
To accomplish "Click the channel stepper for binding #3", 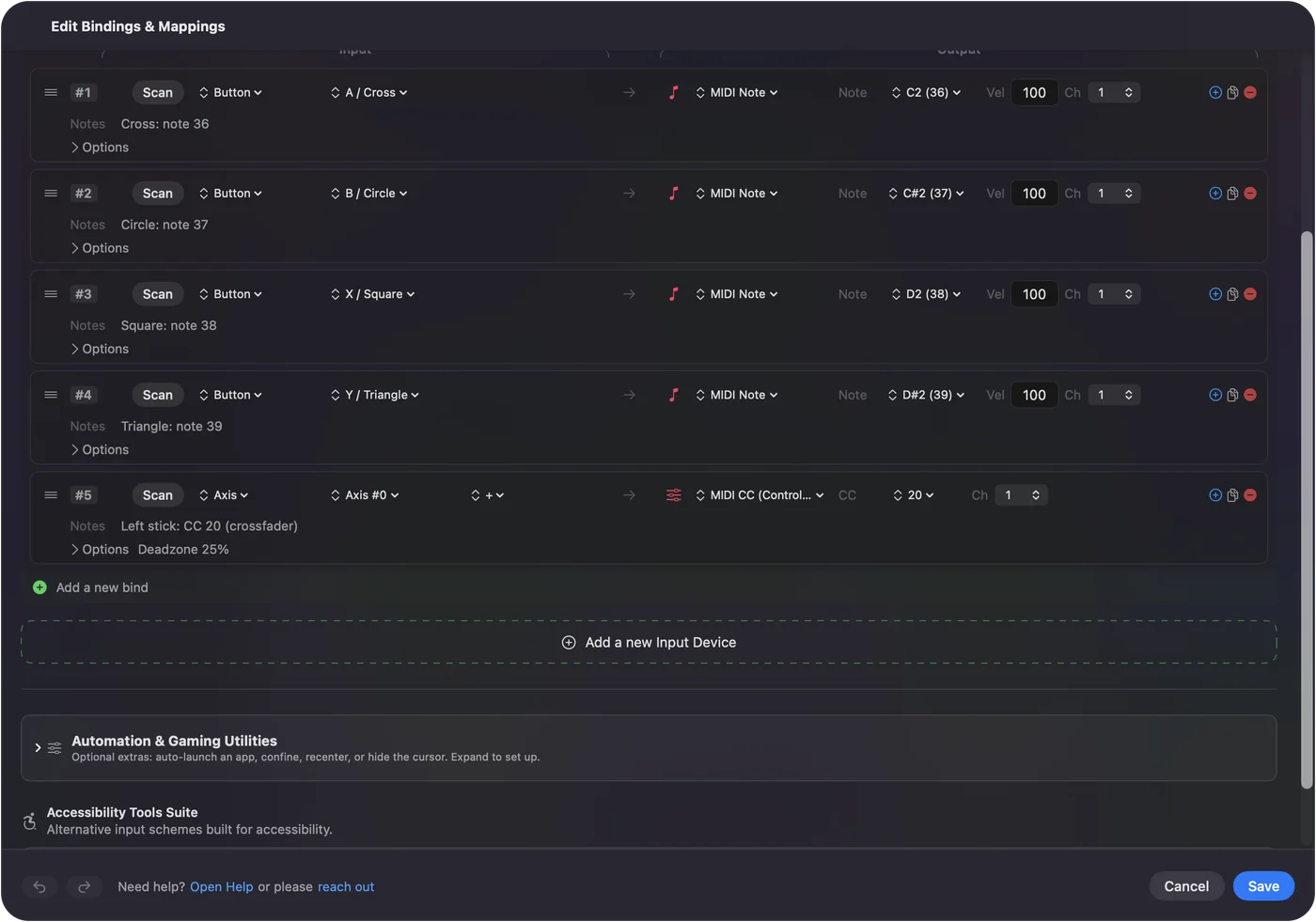I will tap(1114, 294).
